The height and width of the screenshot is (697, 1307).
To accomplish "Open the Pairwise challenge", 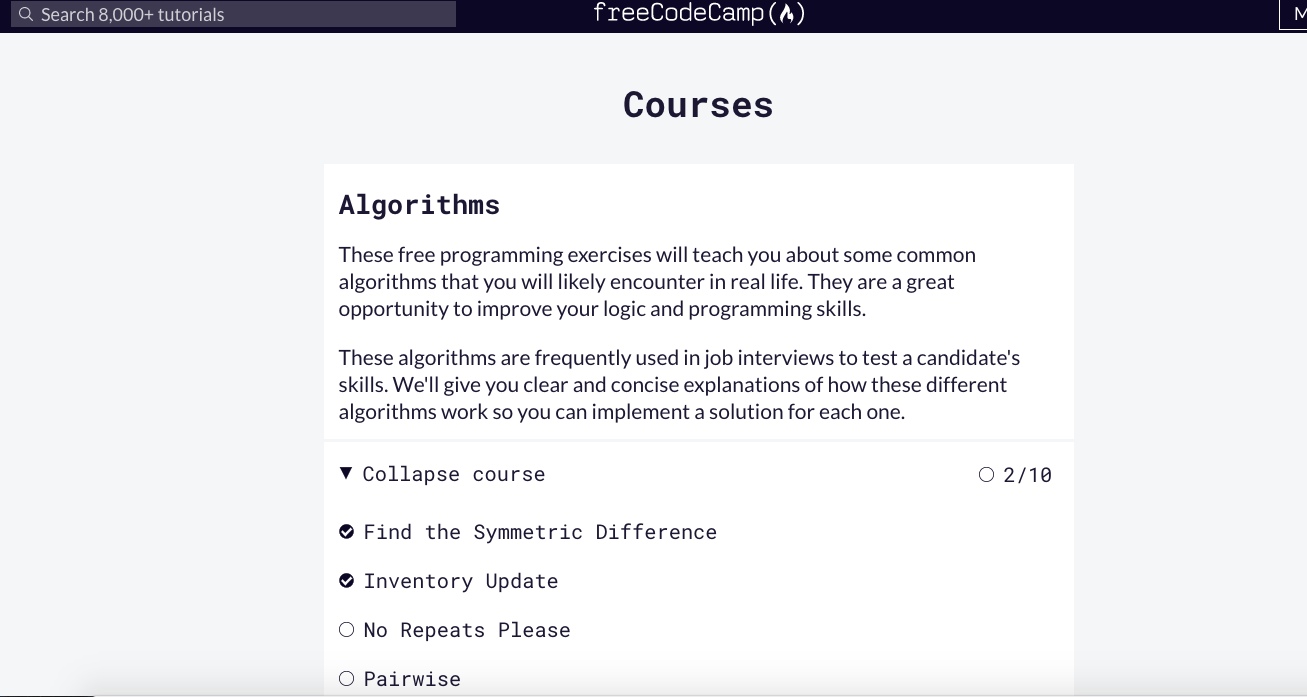I will [x=412, y=679].
